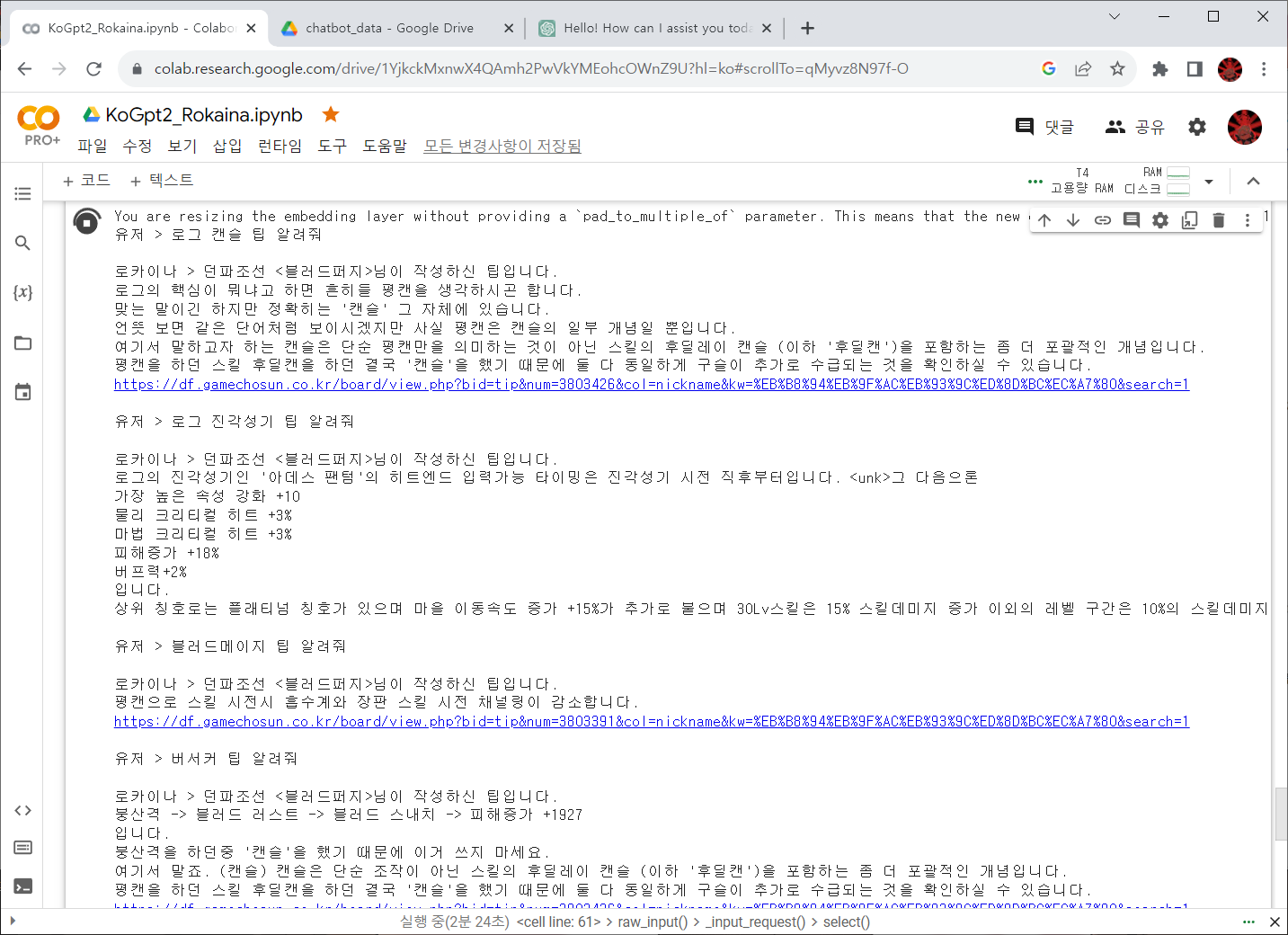The width and height of the screenshot is (1288, 935).
Task: Close the chatbot_data Google Drive tab
Action: pos(509,28)
